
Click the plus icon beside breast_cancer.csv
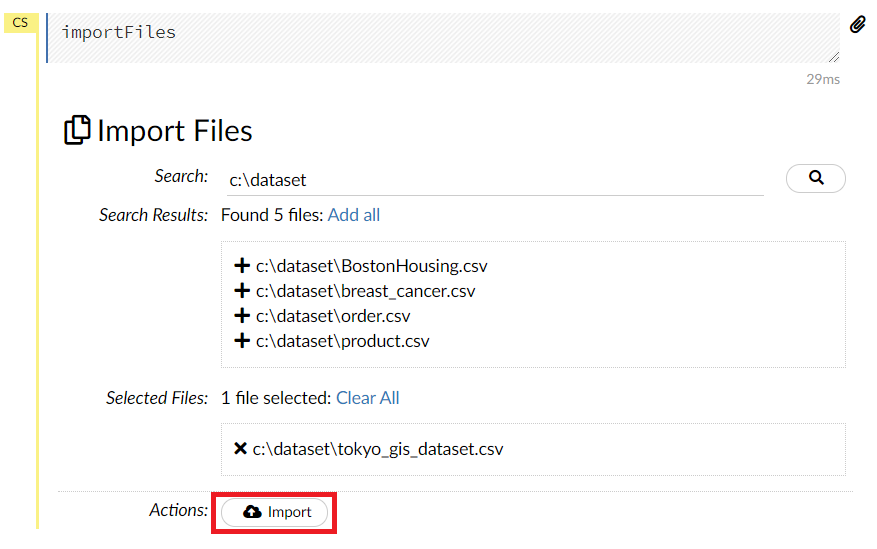coord(241,291)
